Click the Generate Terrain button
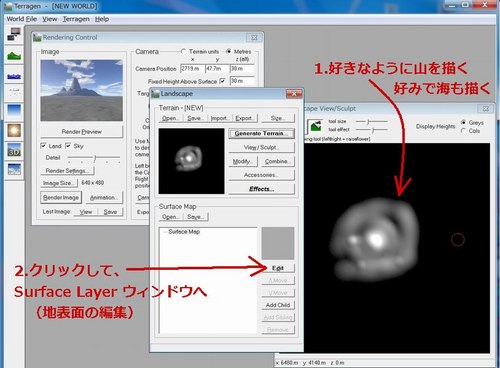 coord(261,133)
